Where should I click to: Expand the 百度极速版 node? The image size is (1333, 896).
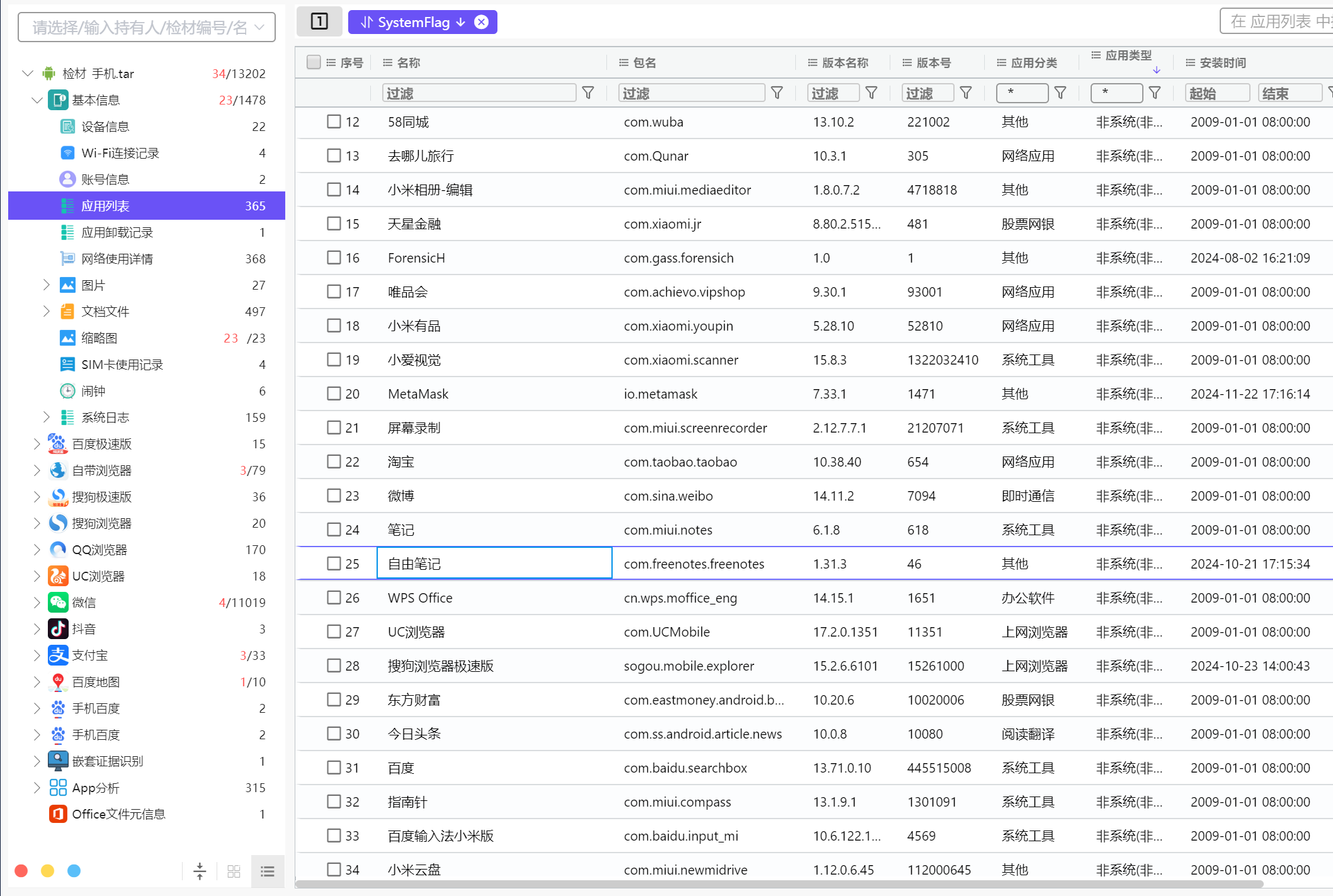coord(37,444)
